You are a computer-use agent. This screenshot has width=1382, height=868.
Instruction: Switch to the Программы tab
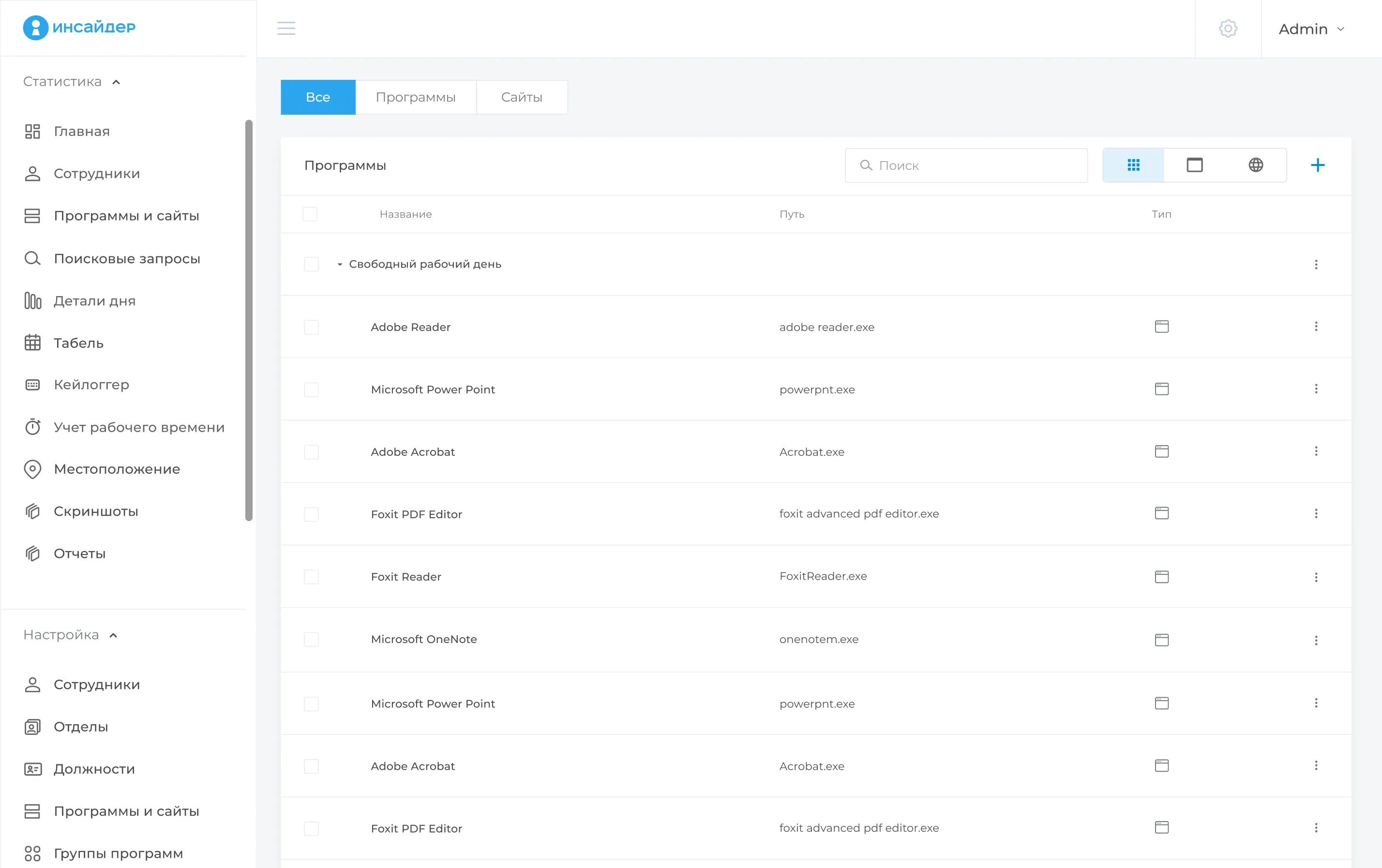click(x=416, y=98)
